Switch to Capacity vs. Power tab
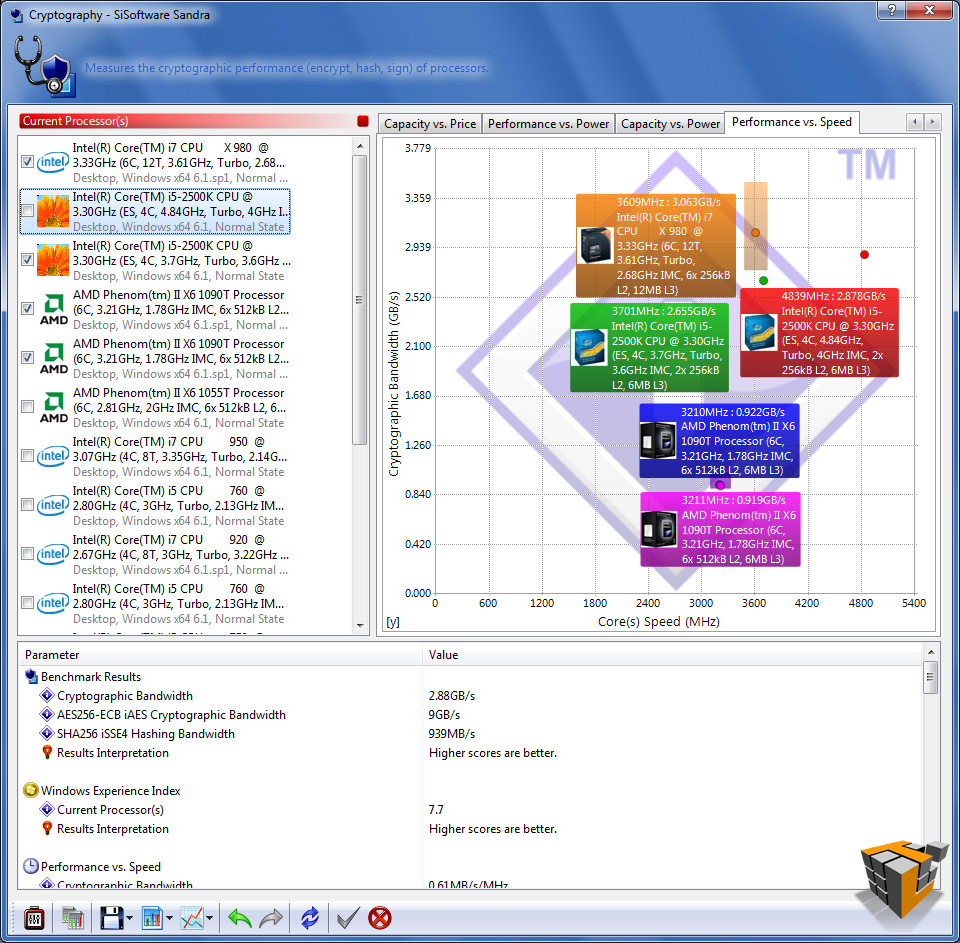Image resolution: width=960 pixels, height=943 pixels. pyautogui.click(x=670, y=124)
